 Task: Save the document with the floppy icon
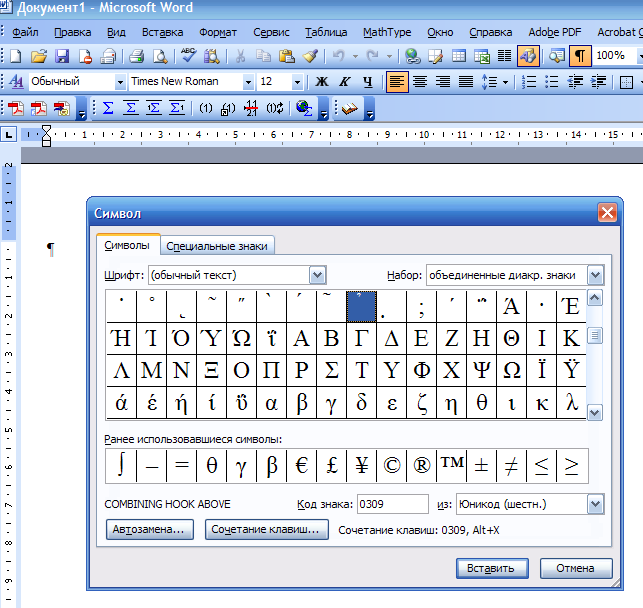click(62, 56)
